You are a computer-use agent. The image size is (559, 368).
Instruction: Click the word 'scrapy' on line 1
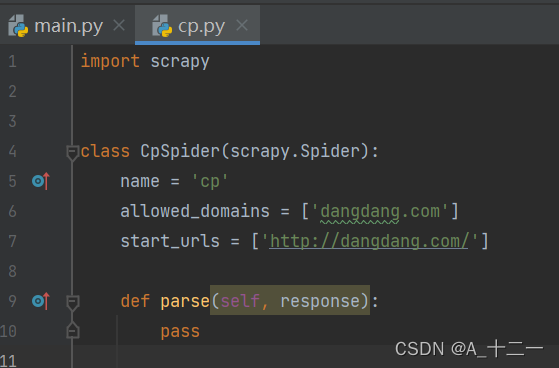180,62
